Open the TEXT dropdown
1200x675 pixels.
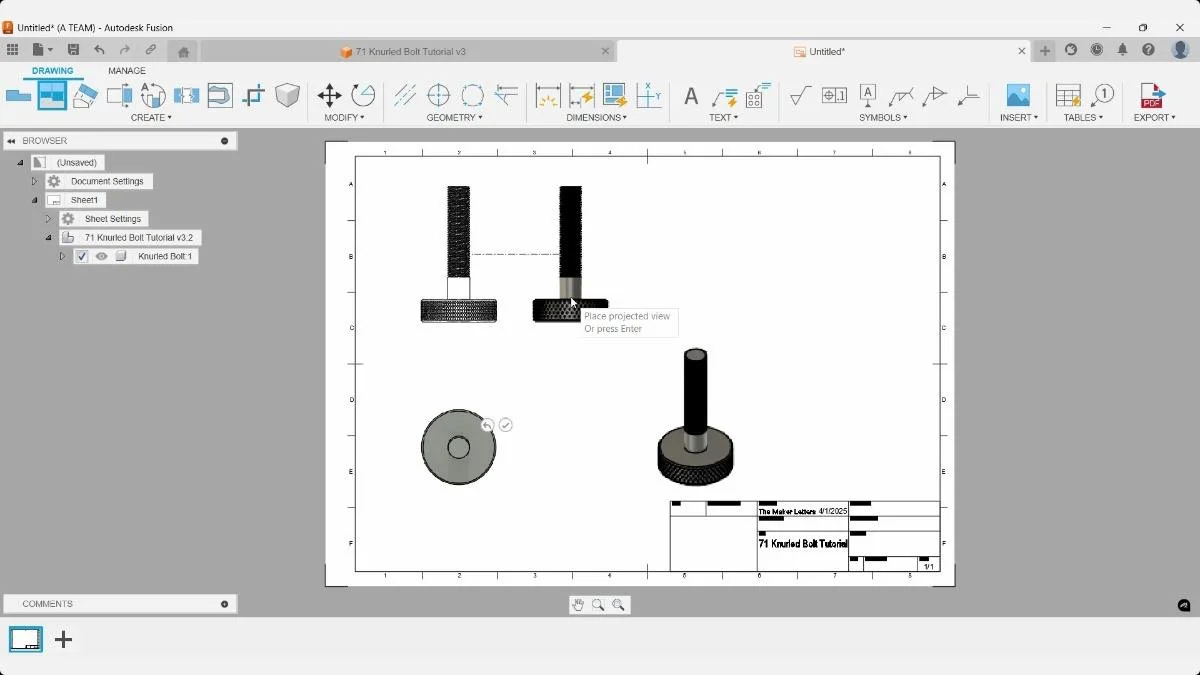pos(724,118)
